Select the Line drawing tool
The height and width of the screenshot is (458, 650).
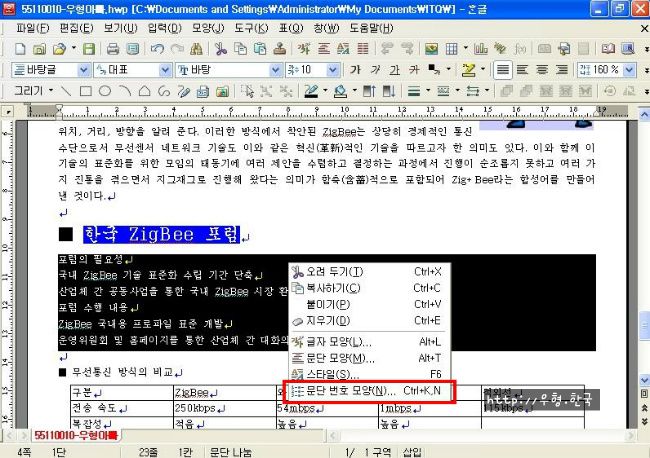(x=66, y=91)
